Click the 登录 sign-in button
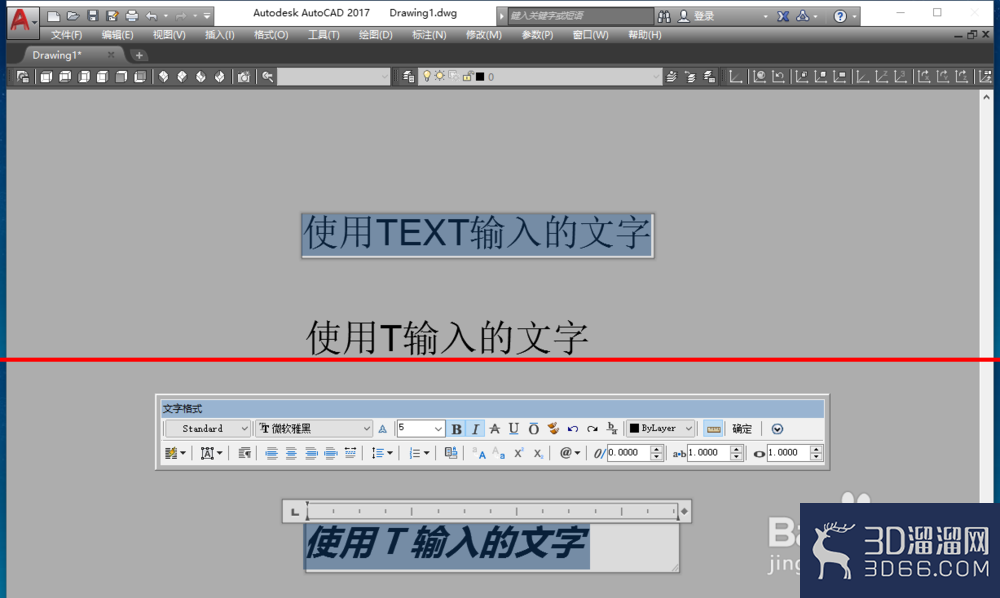Screen dimensions: 1000x598 pos(696,17)
